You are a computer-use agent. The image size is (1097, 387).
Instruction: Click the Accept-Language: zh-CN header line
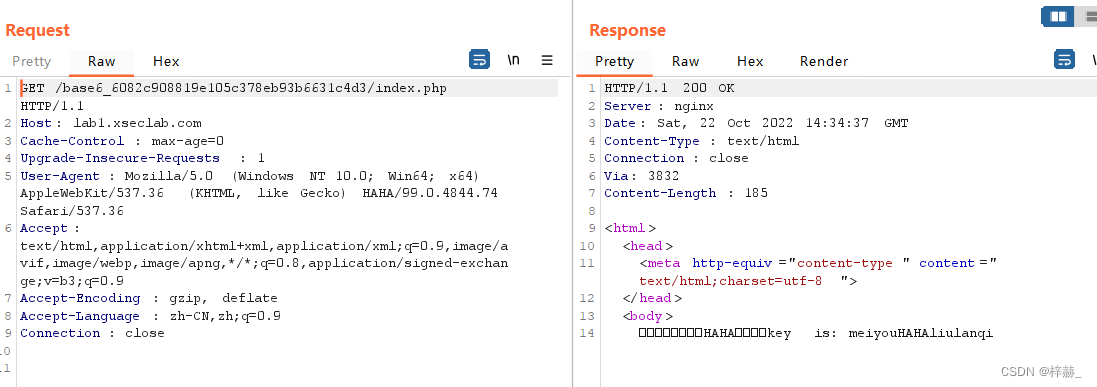[x=150, y=316]
